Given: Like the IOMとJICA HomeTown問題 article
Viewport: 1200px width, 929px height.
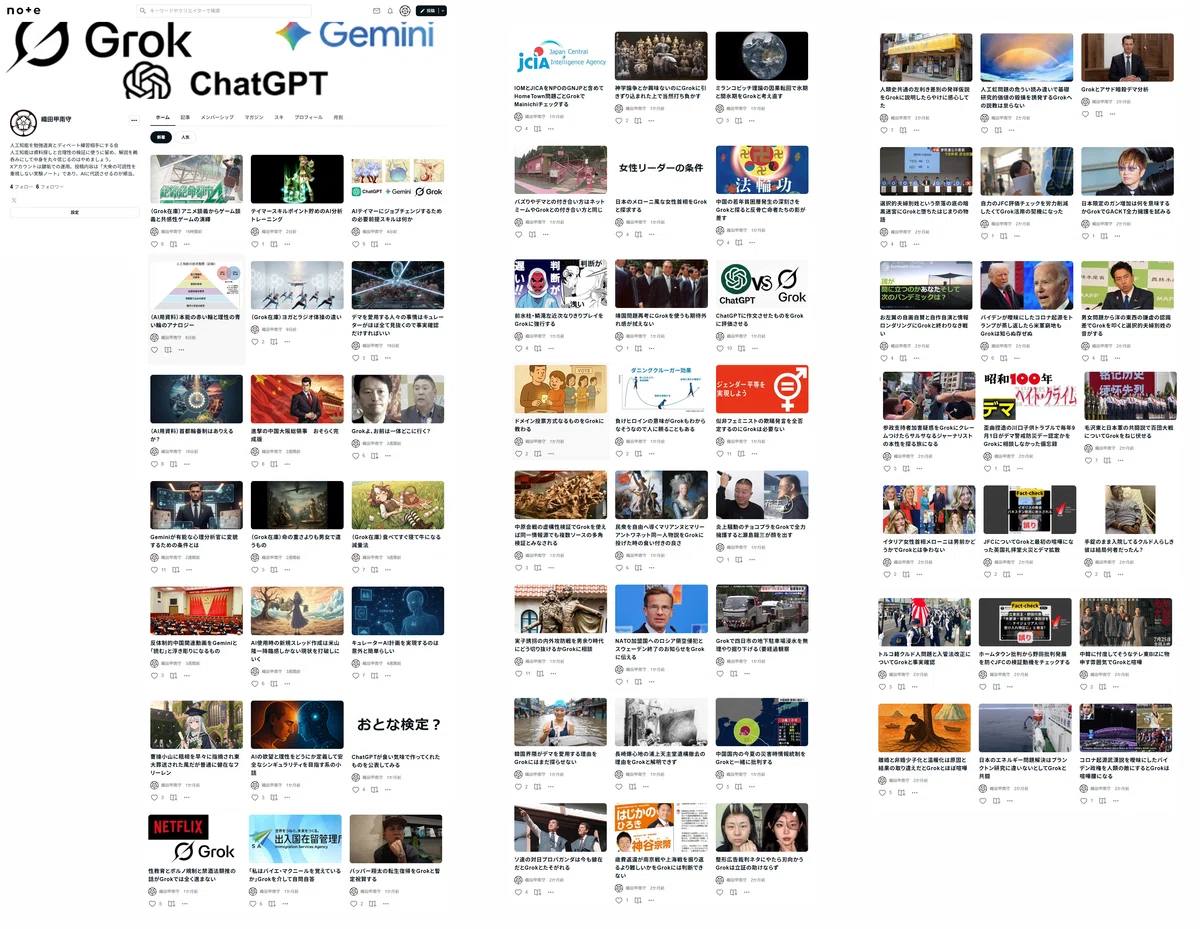Looking at the screenshot, I should click(x=518, y=129).
